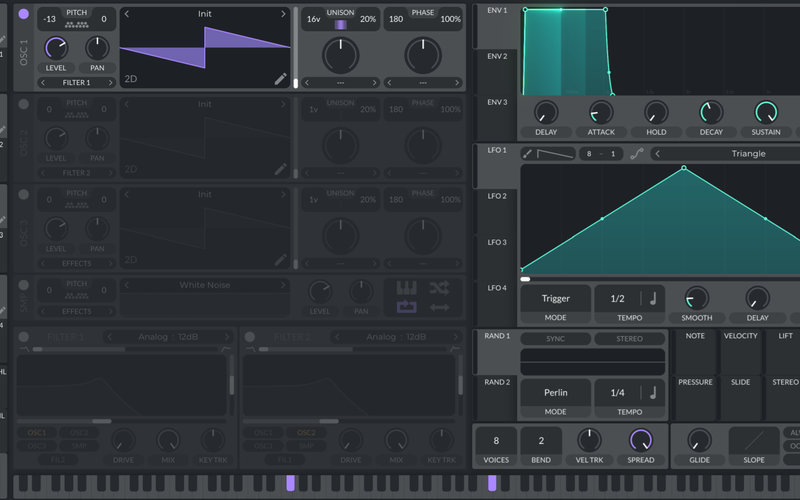
Task: Disable oscillator 1 power toggle
Action: point(24,14)
